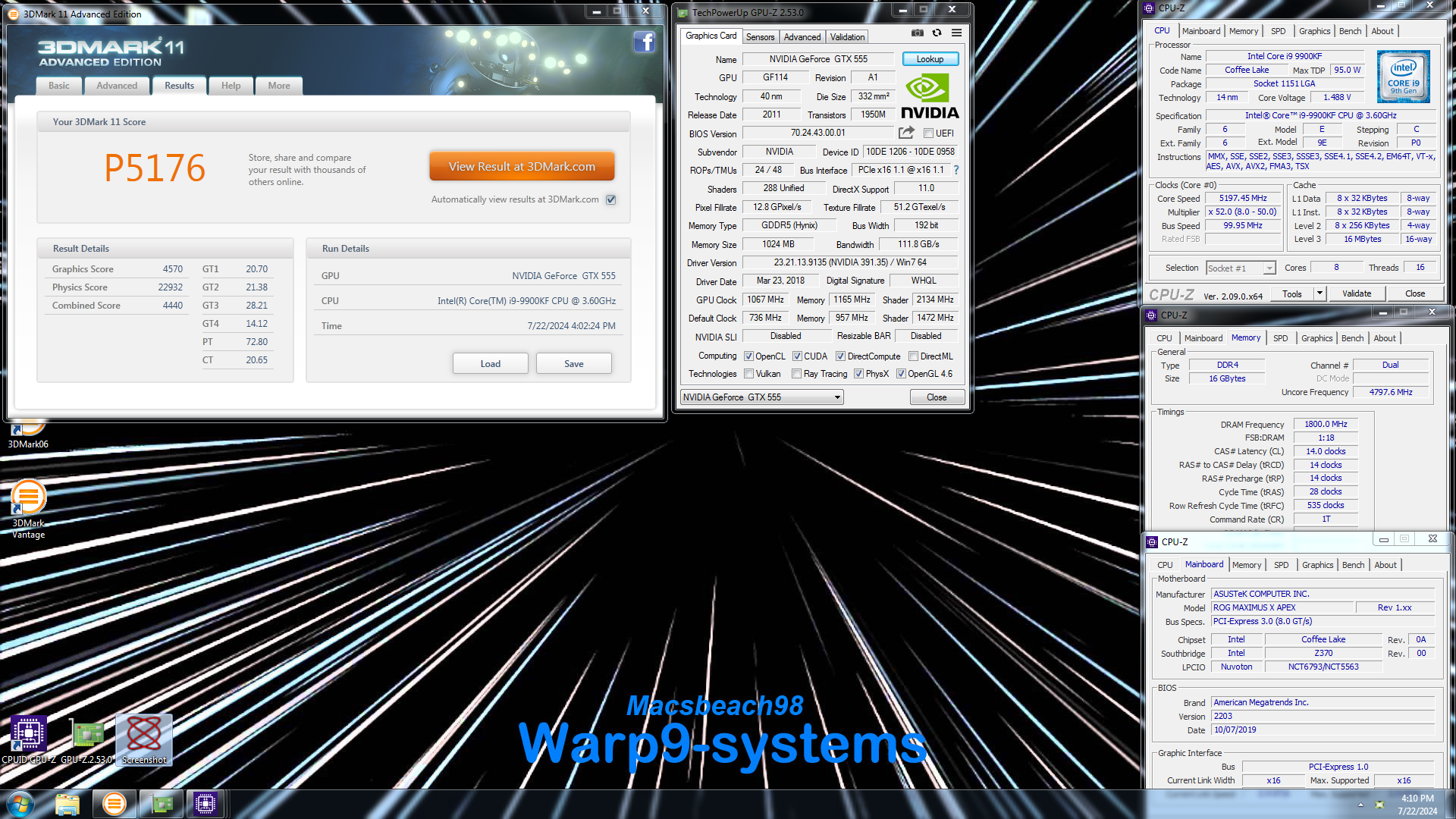Click the Windows Start button
Viewport: 1456px width, 819px height.
[20, 804]
